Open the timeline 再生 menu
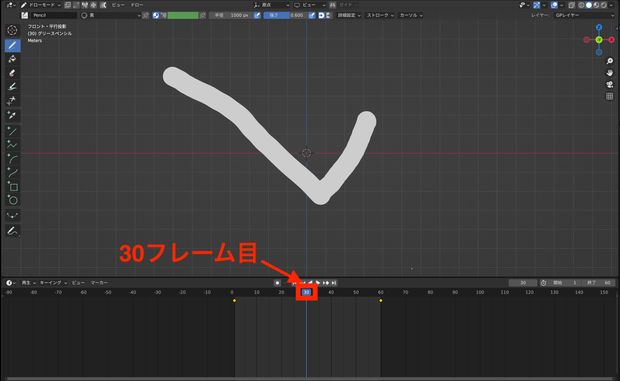Image resolution: width=620 pixels, height=381 pixels. point(28,283)
